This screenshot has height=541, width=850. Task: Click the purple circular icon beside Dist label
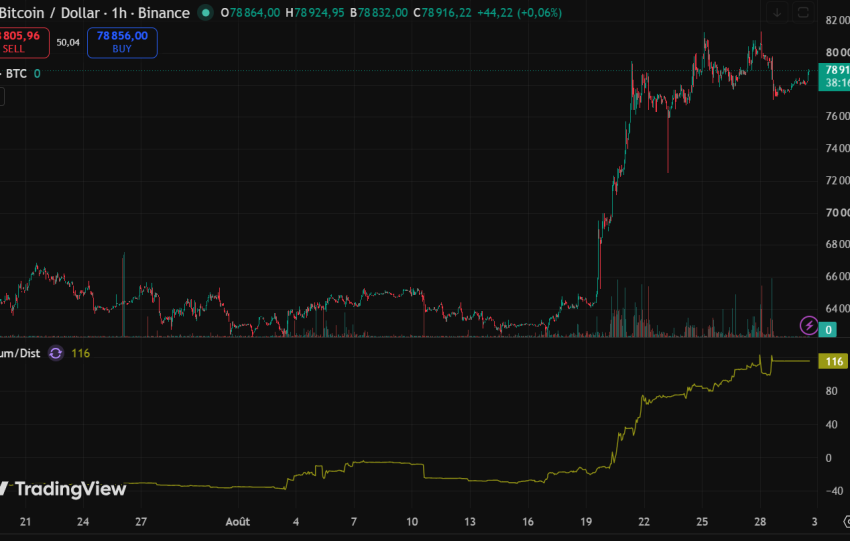pyautogui.click(x=56, y=353)
